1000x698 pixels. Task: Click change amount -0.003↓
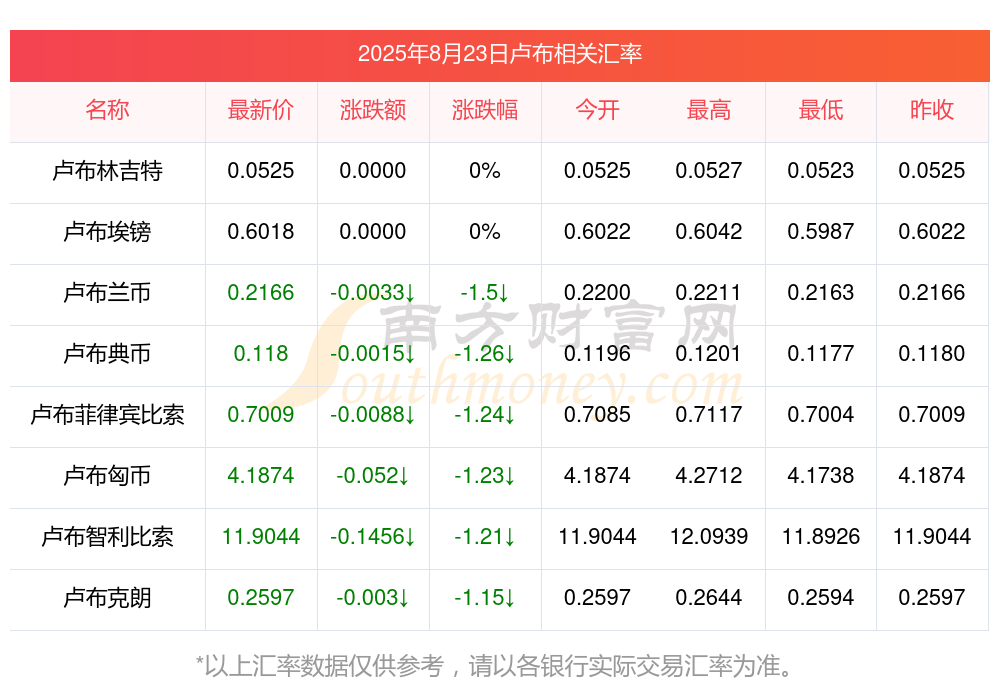tap(373, 598)
